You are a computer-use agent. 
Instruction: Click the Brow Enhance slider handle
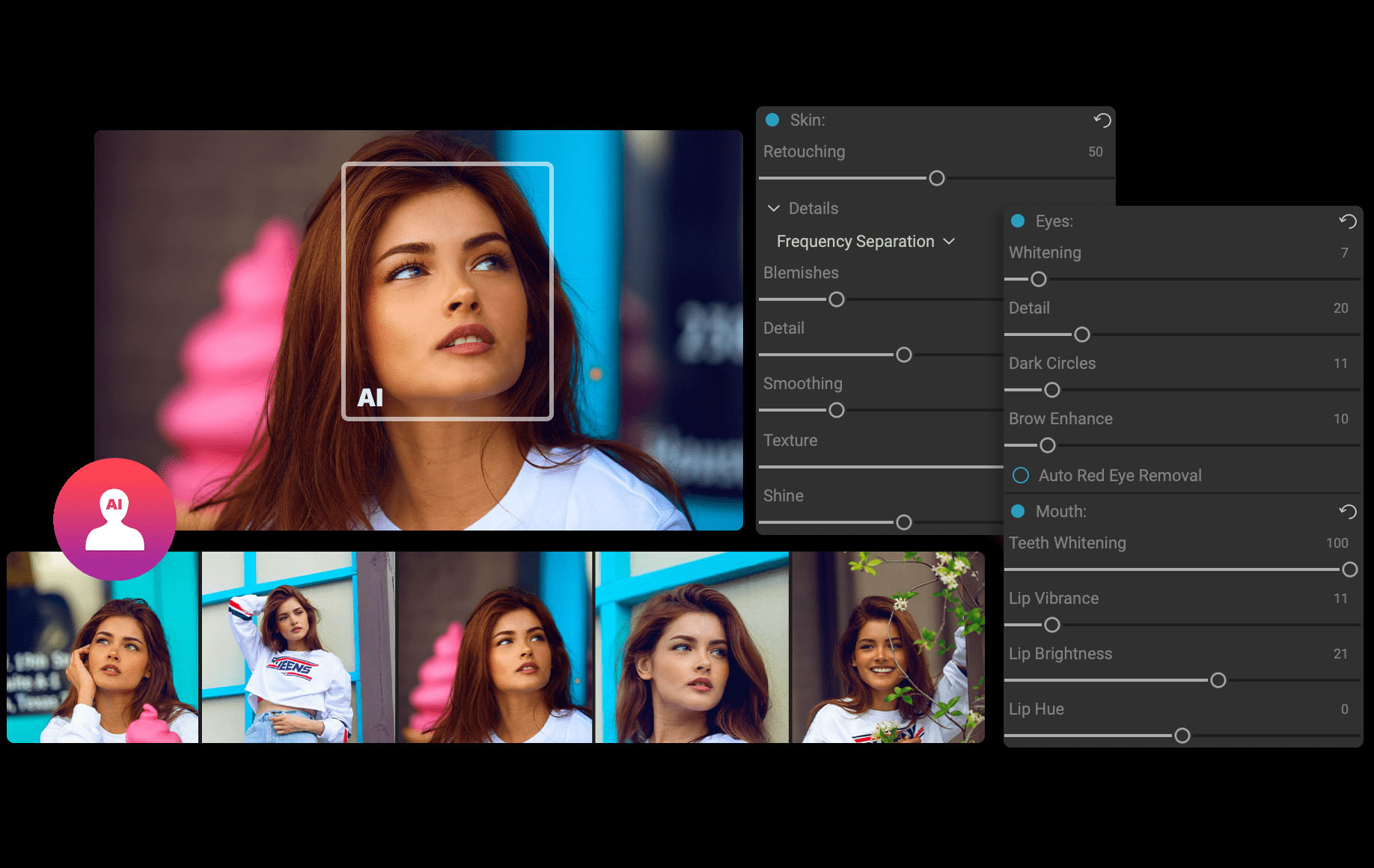click(x=1048, y=445)
